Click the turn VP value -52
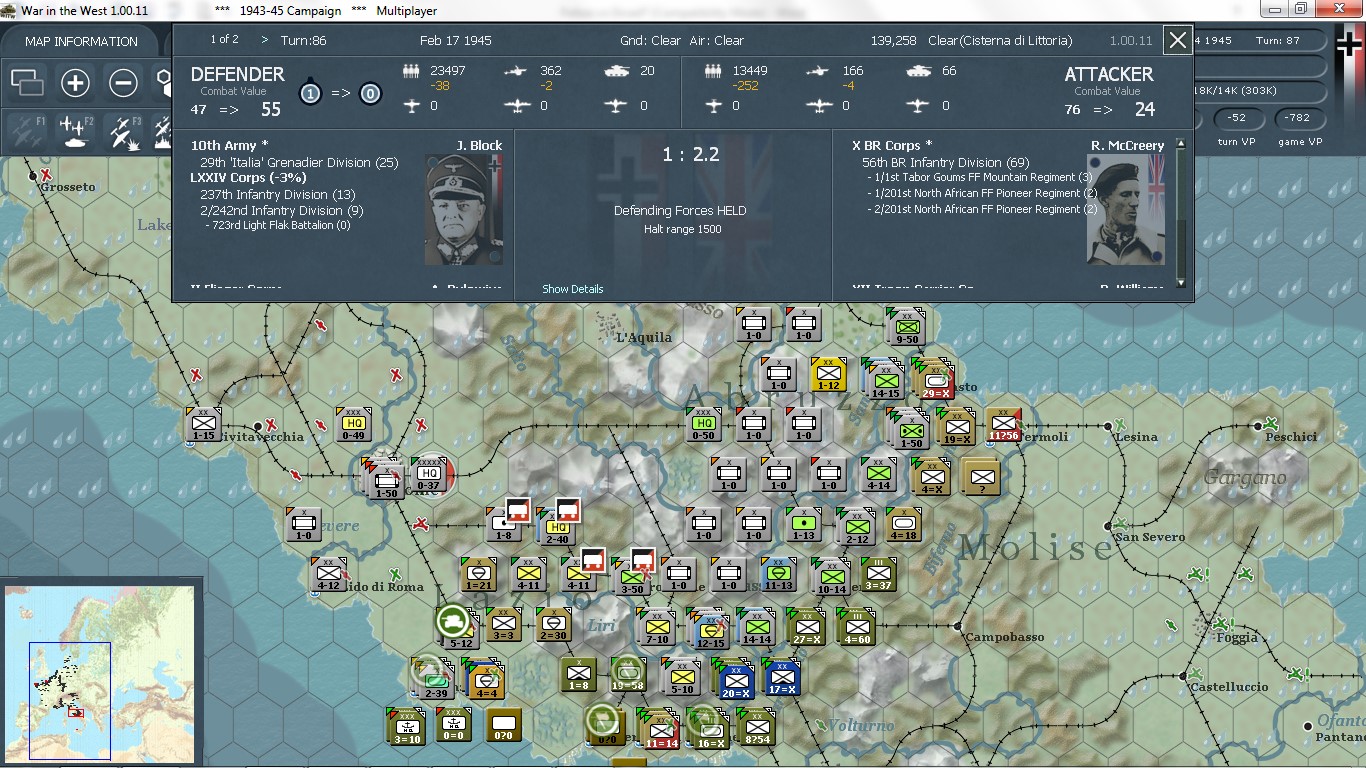1366x768 pixels. point(1237,118)
